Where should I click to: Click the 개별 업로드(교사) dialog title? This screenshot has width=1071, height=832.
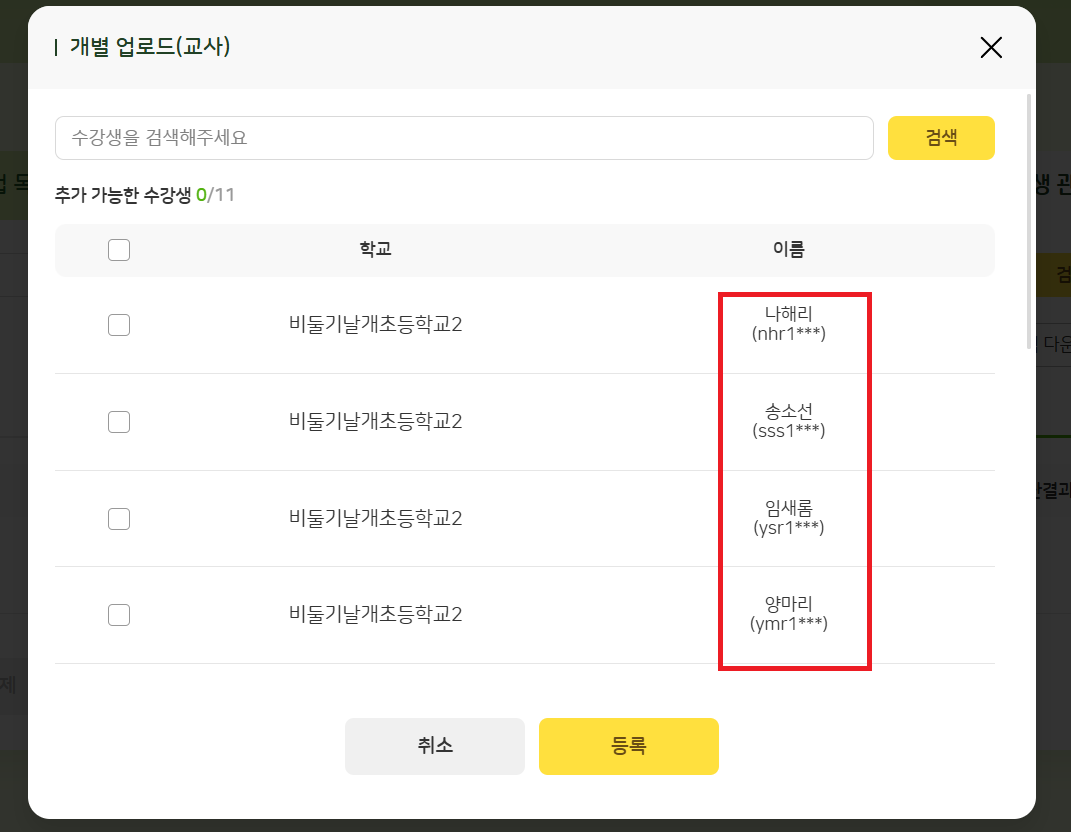[x=150, y=47]
